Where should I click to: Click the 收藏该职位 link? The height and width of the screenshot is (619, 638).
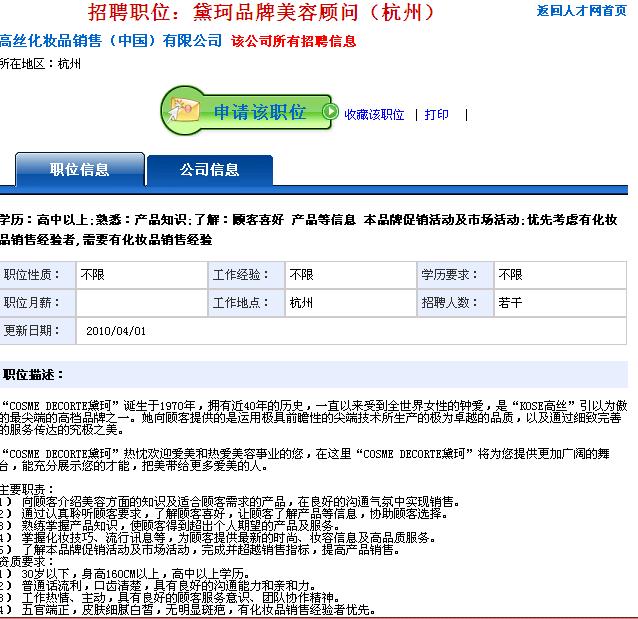coord(374,115)
